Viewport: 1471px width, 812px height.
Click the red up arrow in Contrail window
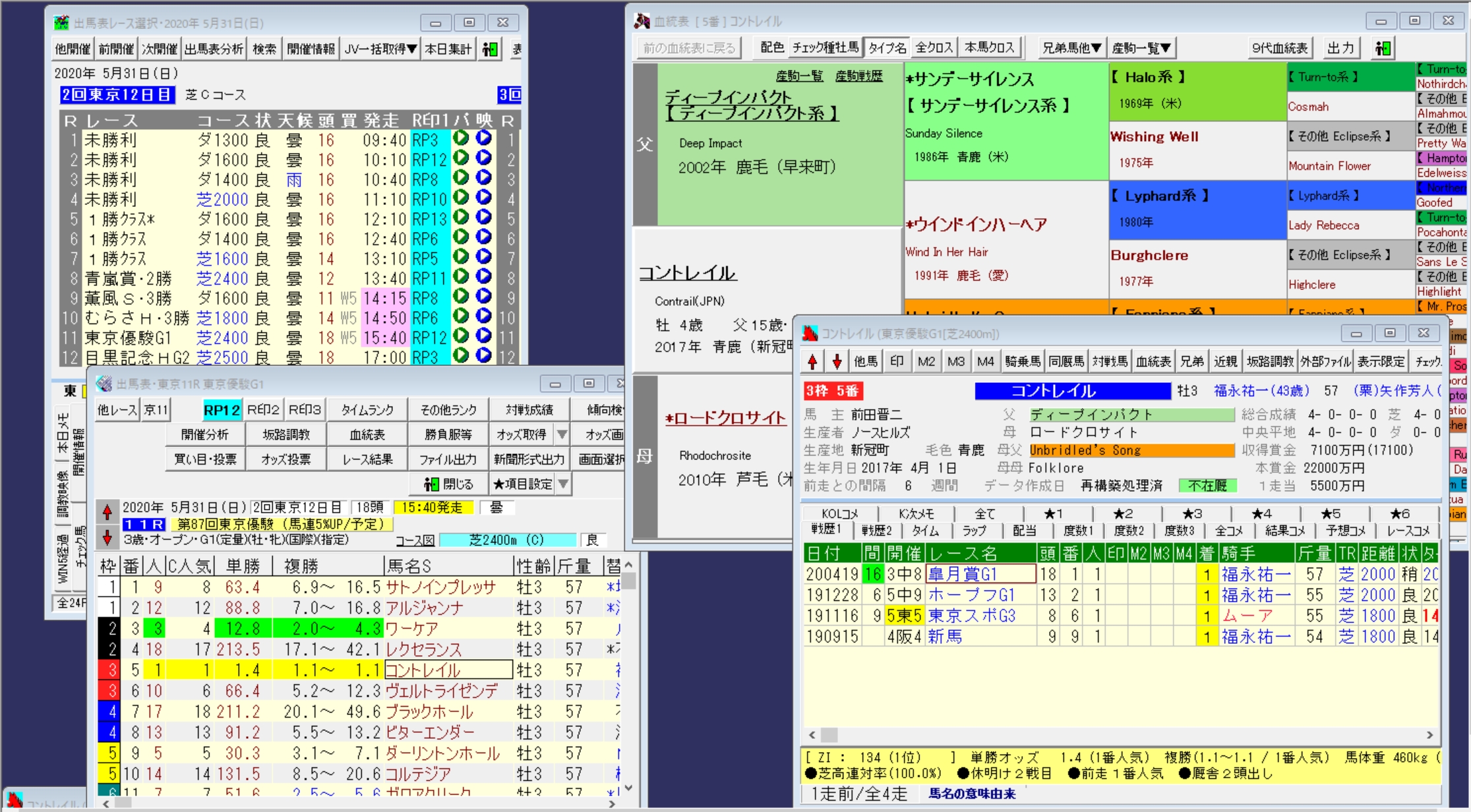pos(812,361)
